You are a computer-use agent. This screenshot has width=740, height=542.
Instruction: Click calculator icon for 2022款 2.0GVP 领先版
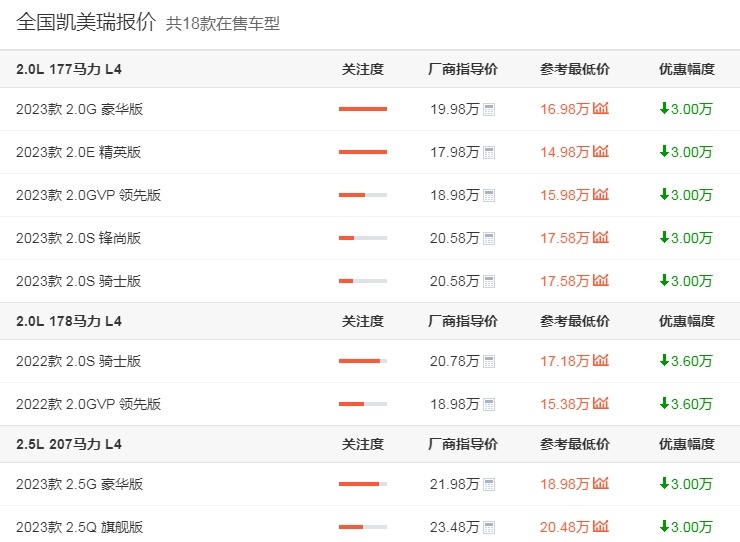tap(489, 405)
